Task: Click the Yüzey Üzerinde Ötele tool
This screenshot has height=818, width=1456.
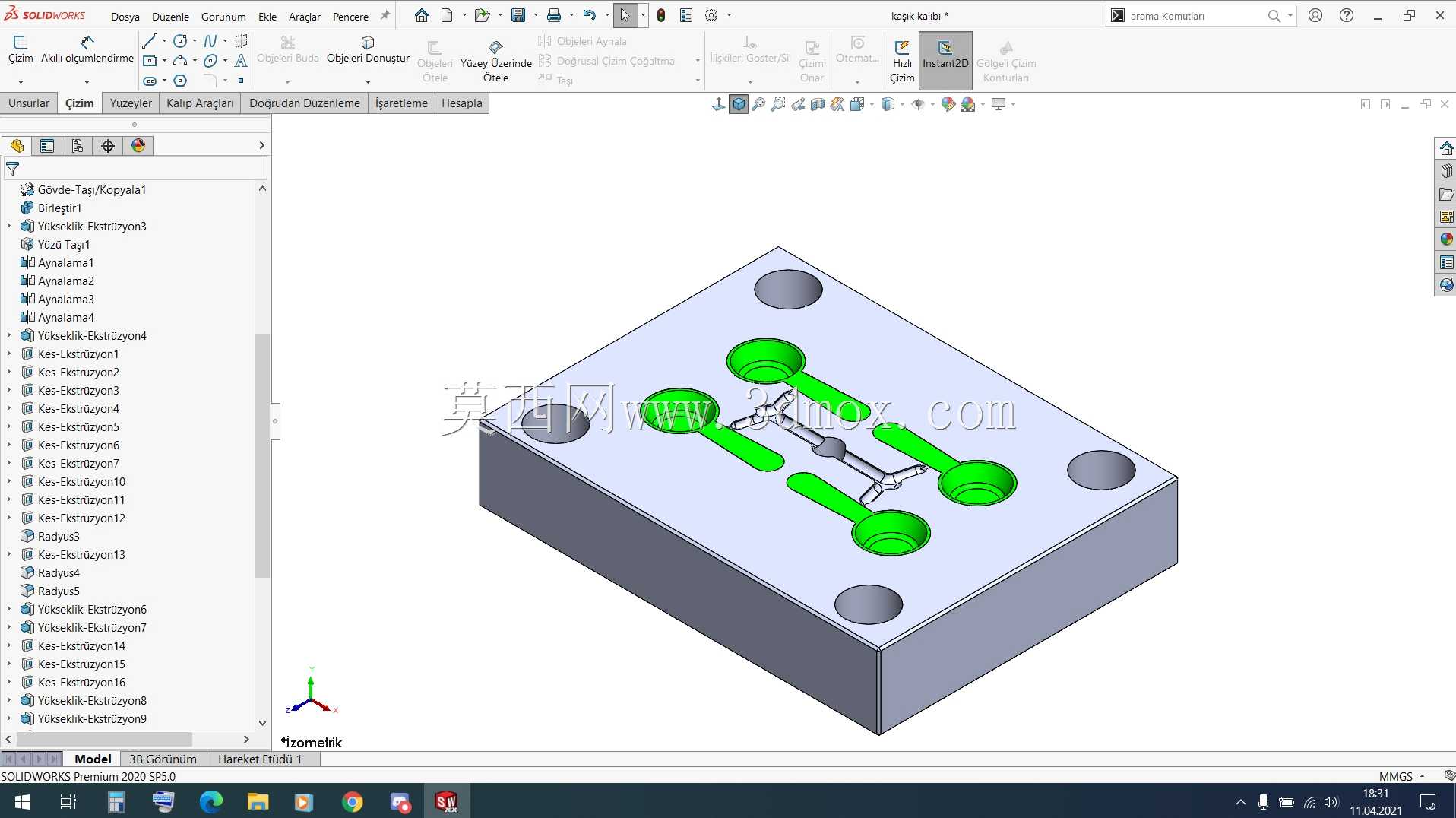Action: 495,62
